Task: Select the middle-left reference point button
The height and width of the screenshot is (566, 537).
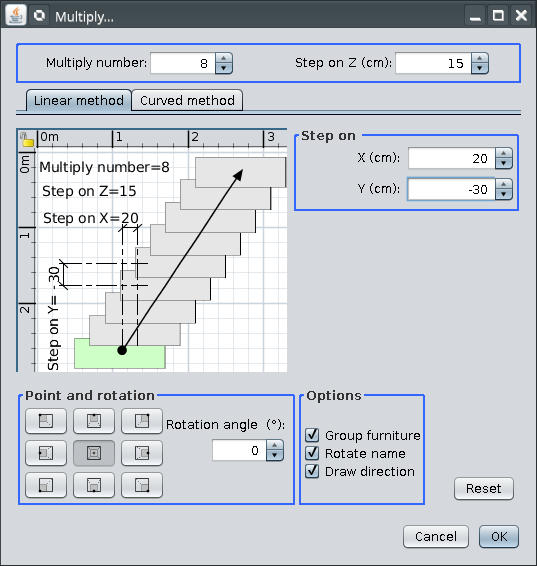Action: coord(46,453)
